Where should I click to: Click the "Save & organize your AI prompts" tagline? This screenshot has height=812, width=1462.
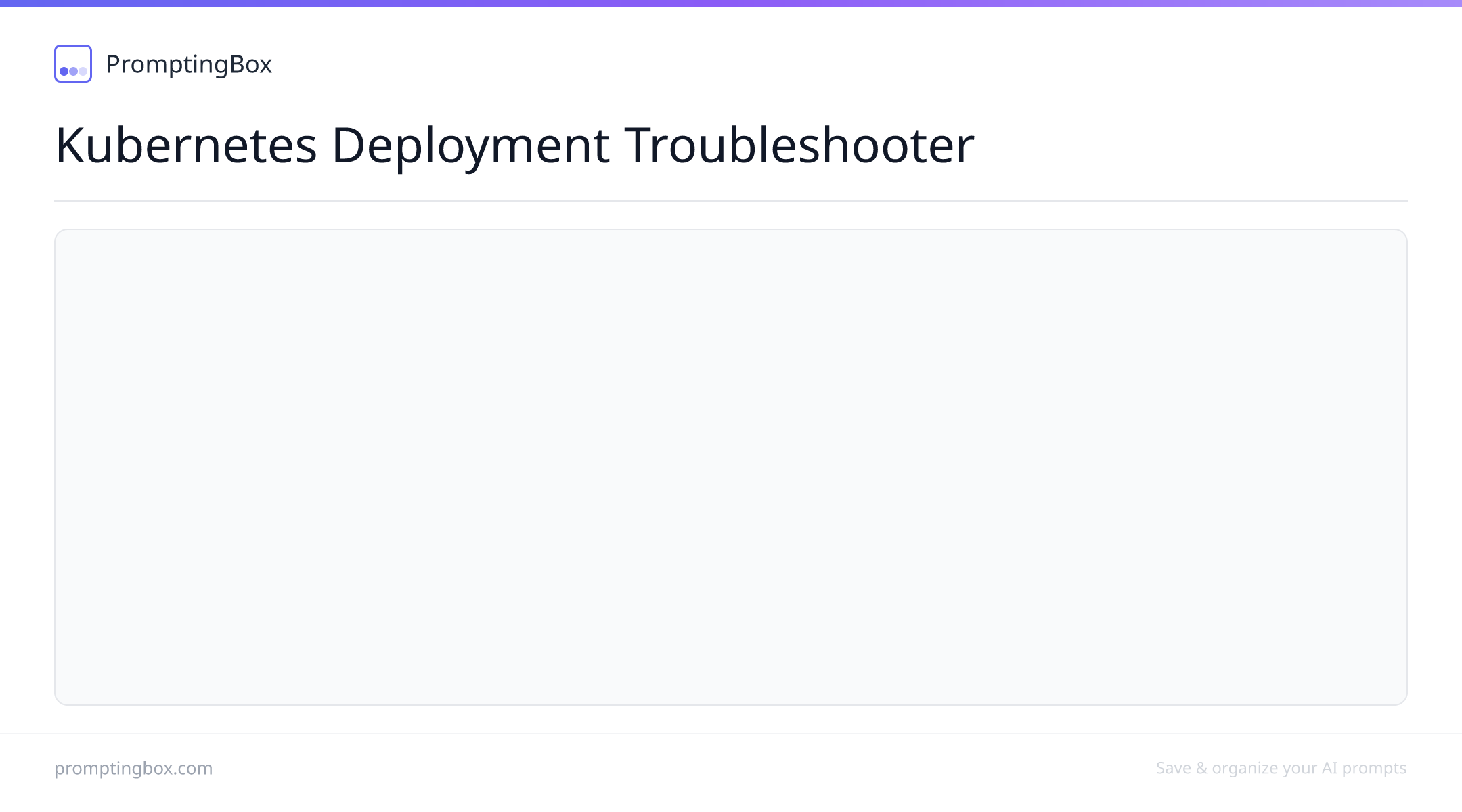point(1281,768)
